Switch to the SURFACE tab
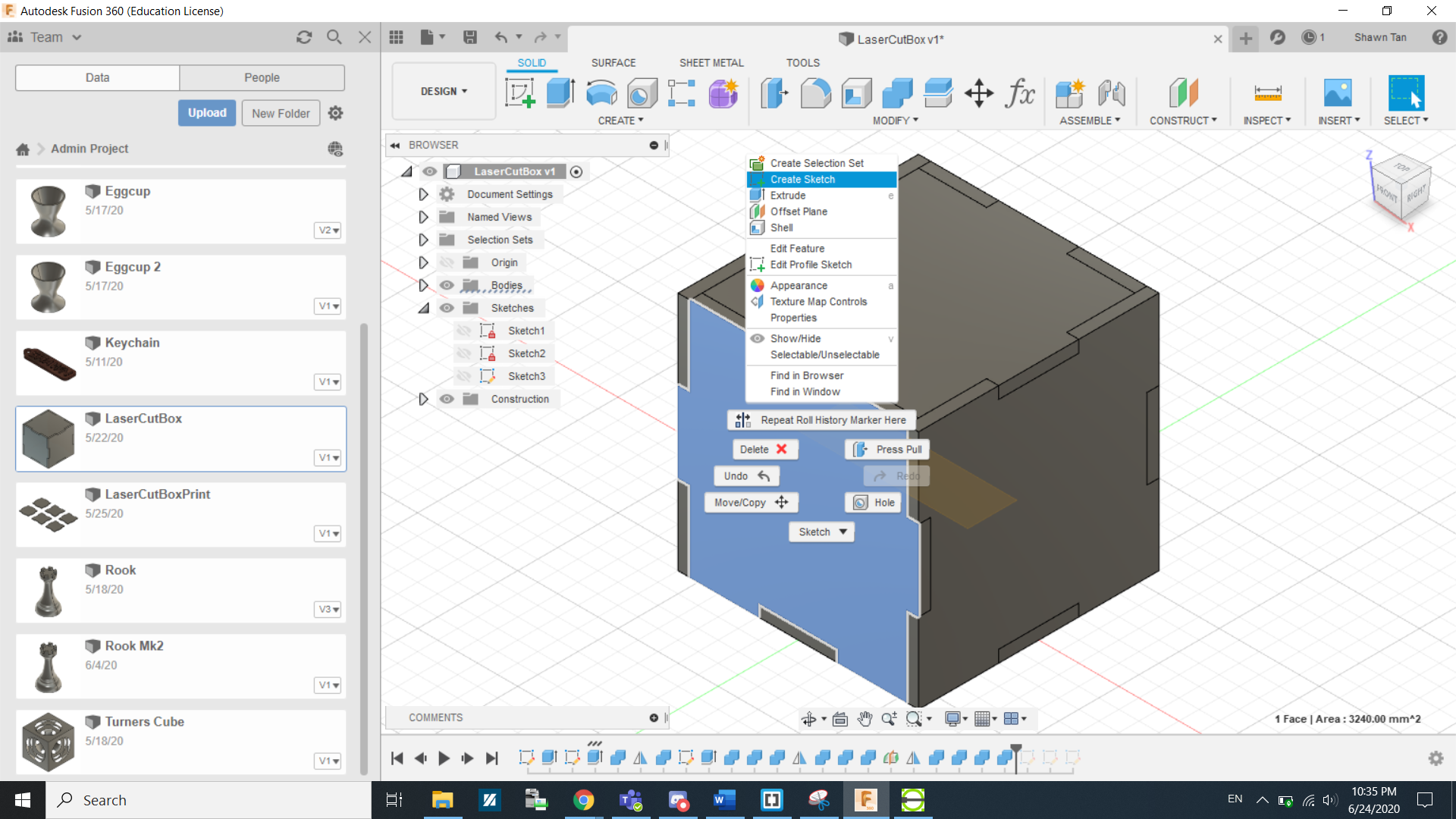 click(613, 63)
